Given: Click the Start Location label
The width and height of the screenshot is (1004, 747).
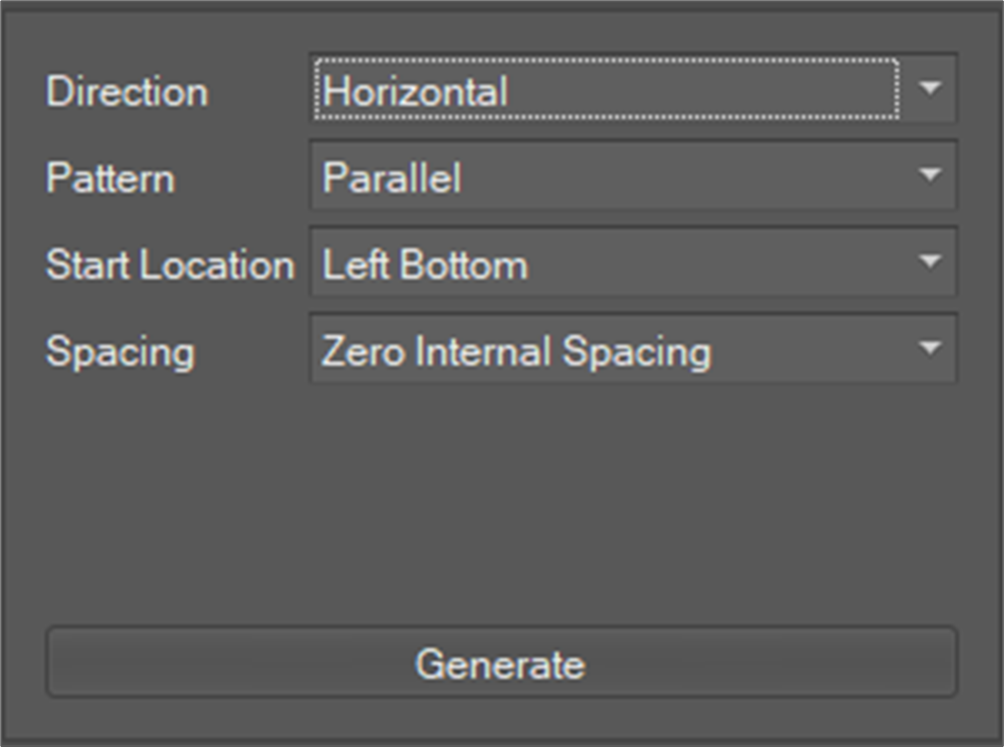Looking at the screenshot, I should [x=170, y=265].
